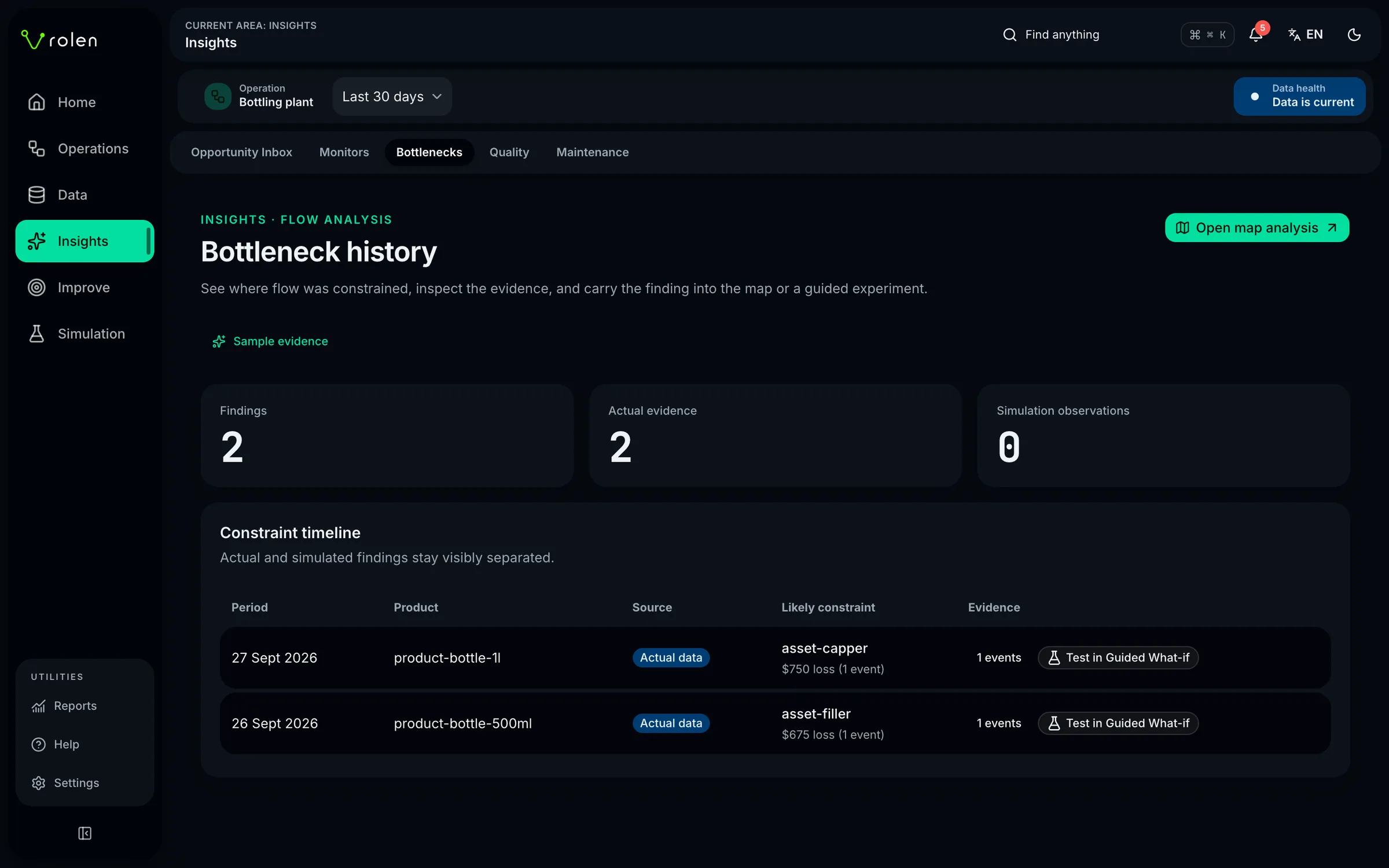Click the 27 Sept 2026 period
The height and width of the screenshot is (868, 1389).
274,658
